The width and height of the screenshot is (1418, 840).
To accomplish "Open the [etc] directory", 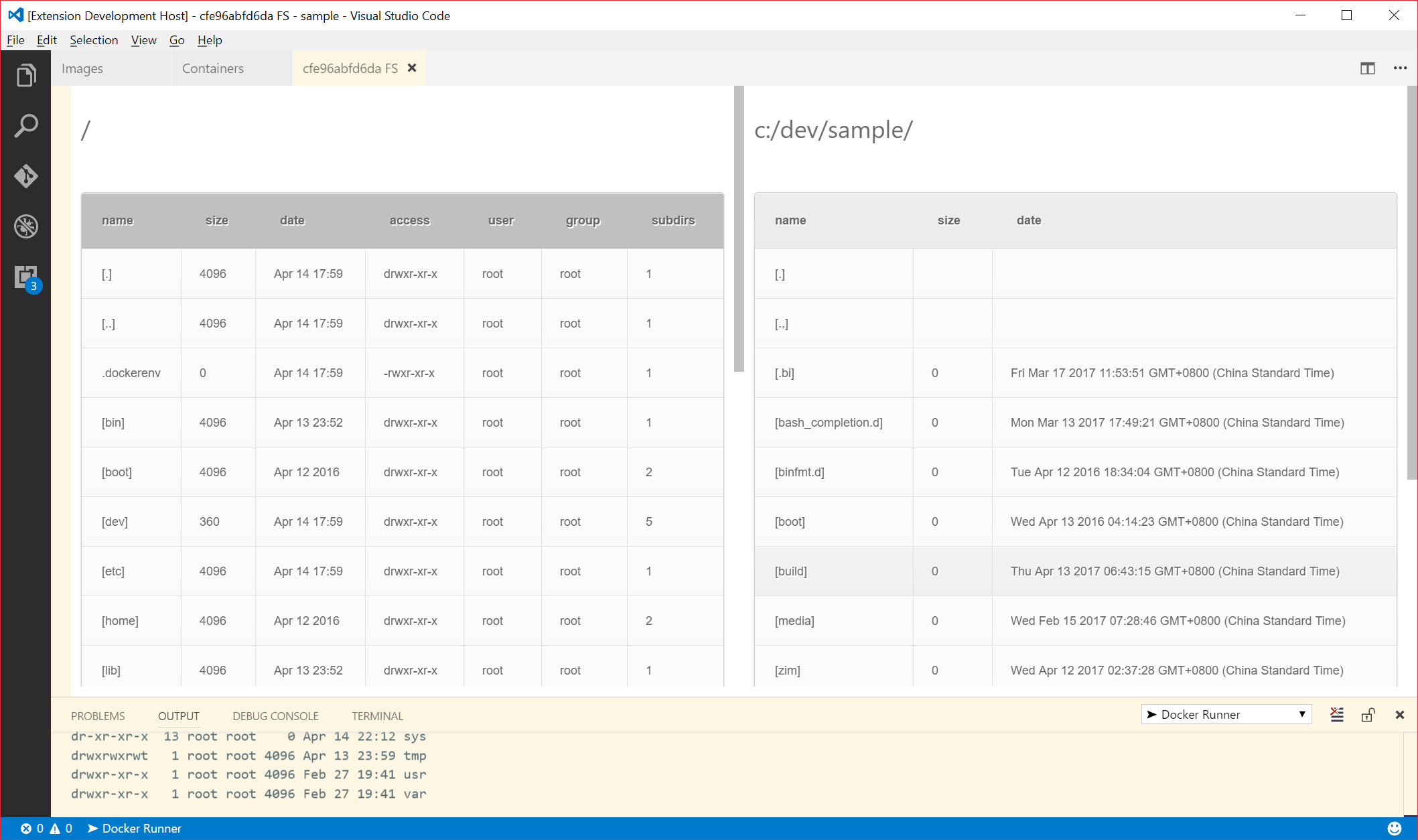I will click(113, 571).
